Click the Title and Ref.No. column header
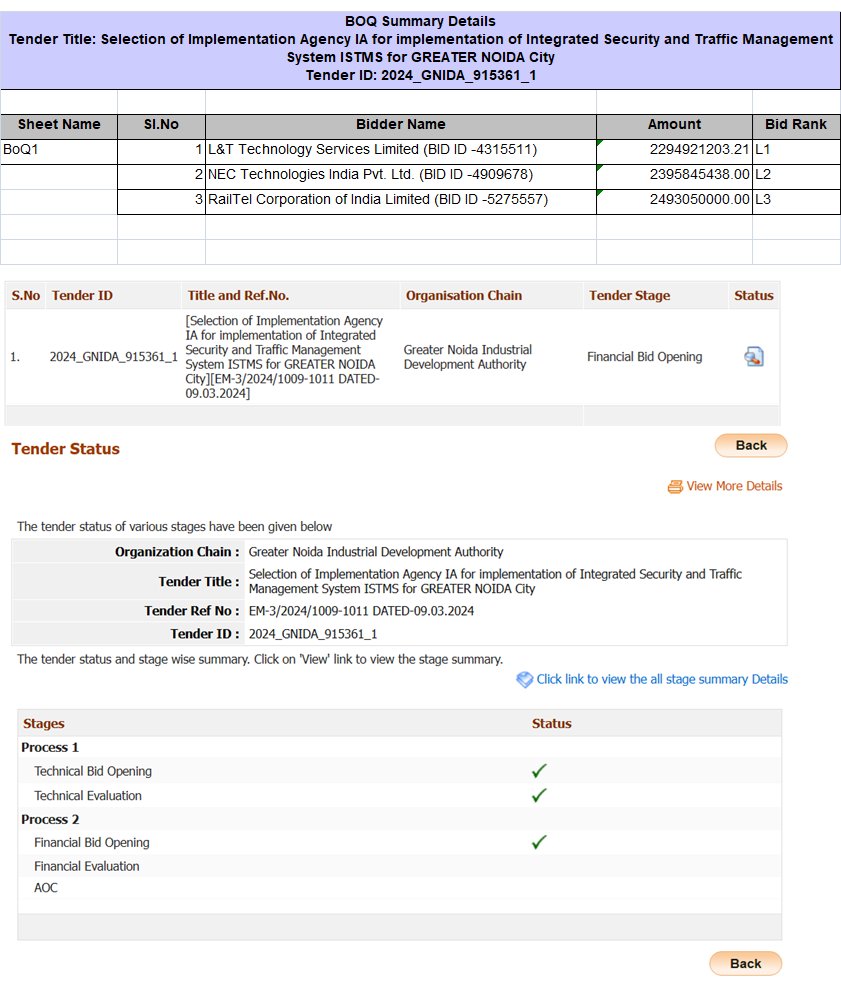This screenshot has height=997, width=841. pyautogui.click(x=238, y=296)
